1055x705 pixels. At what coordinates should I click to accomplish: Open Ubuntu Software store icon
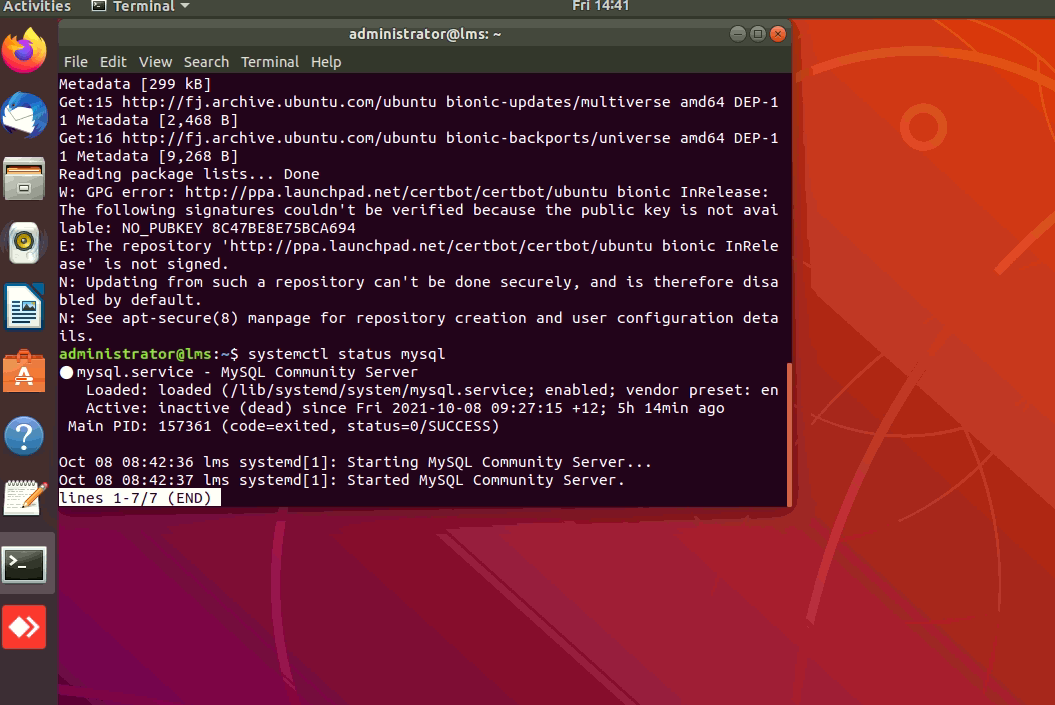point(25,371)
